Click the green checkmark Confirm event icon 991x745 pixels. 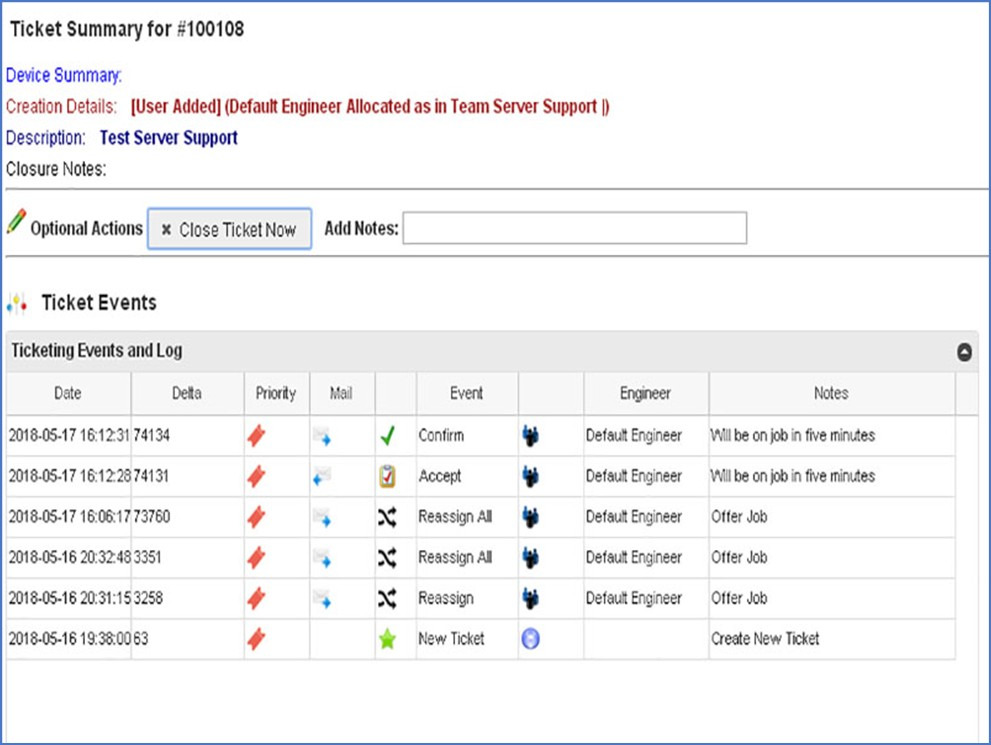387,435
